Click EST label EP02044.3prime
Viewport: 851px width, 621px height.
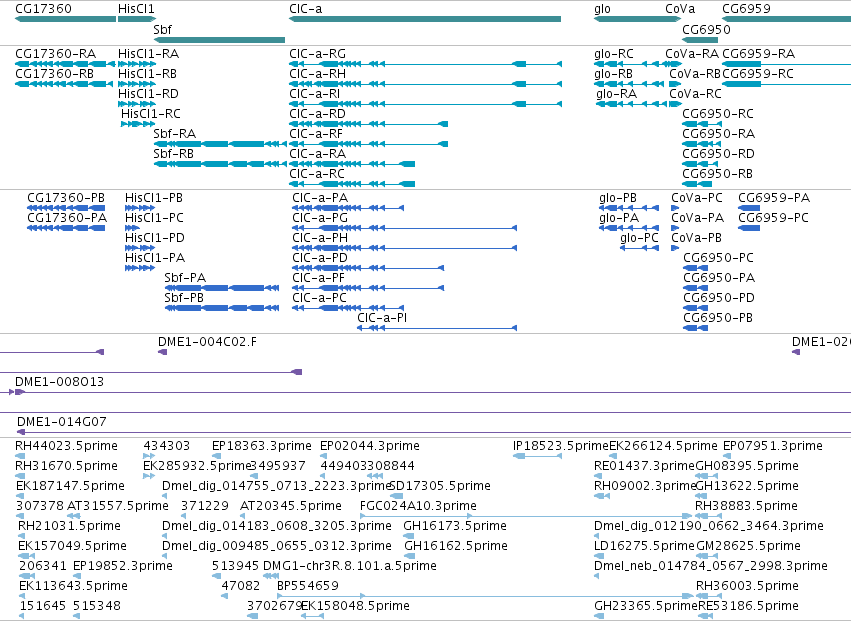point(370,446)
